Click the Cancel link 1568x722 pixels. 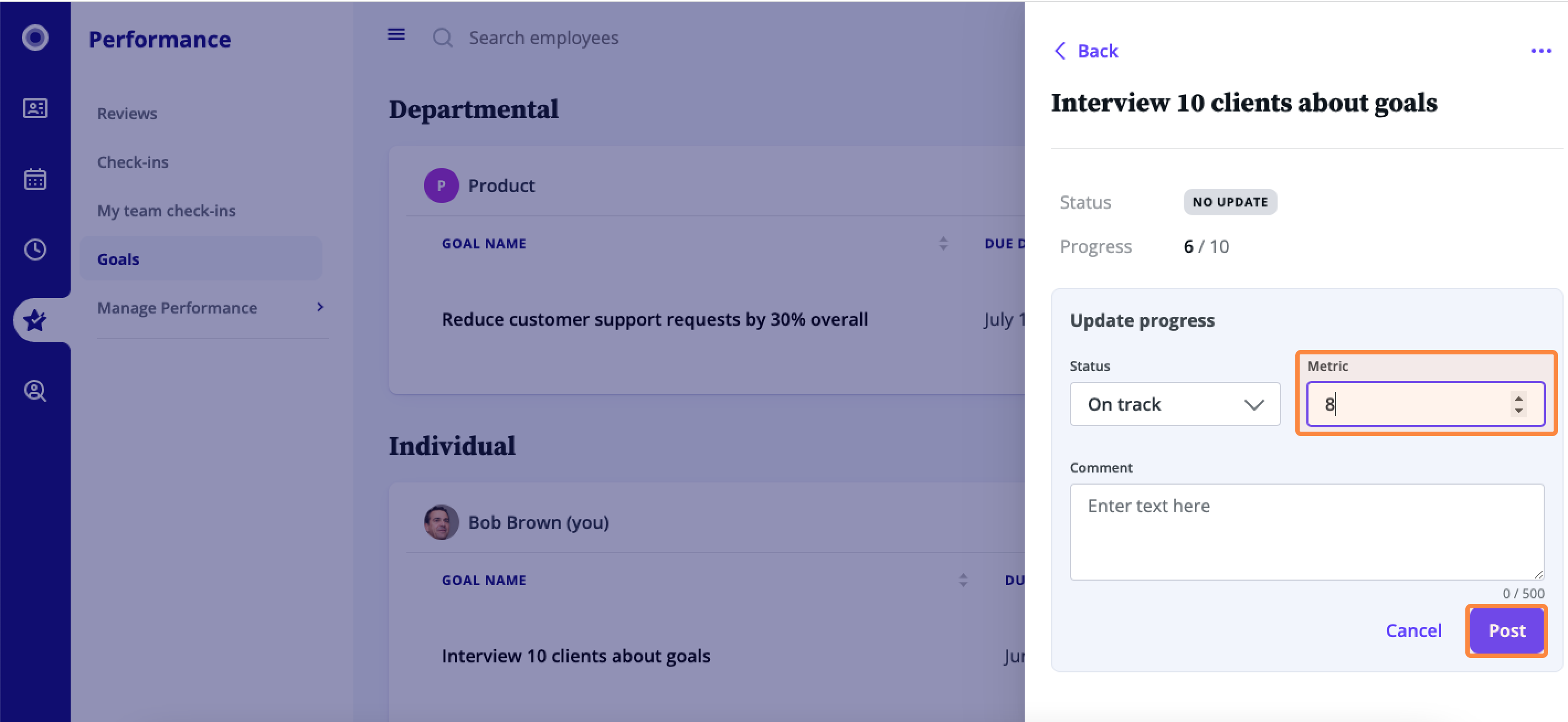1413,631
